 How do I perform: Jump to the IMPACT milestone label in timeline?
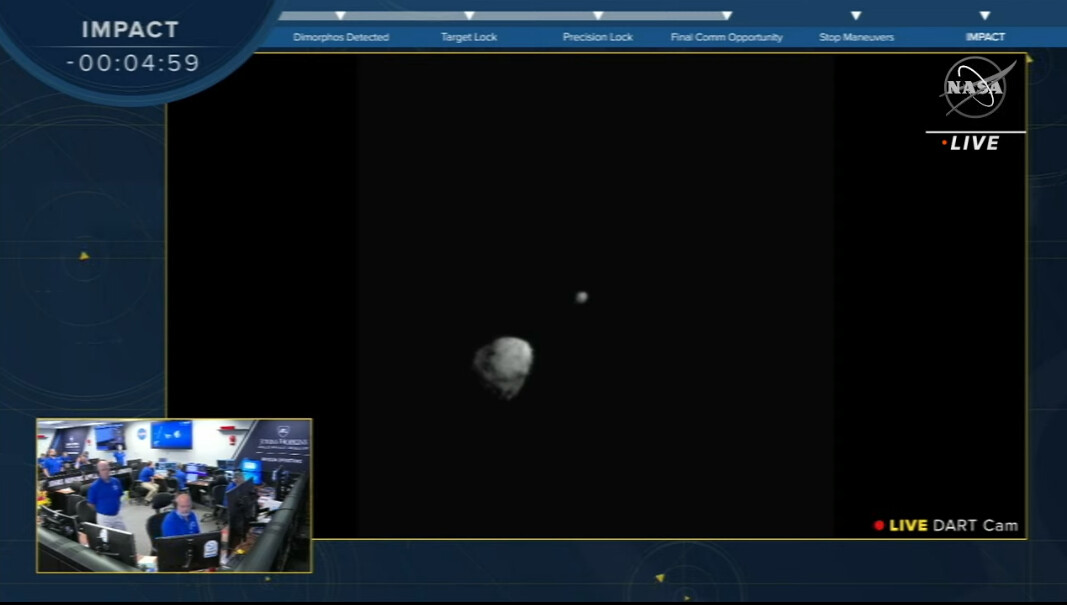tap(985, 37)
